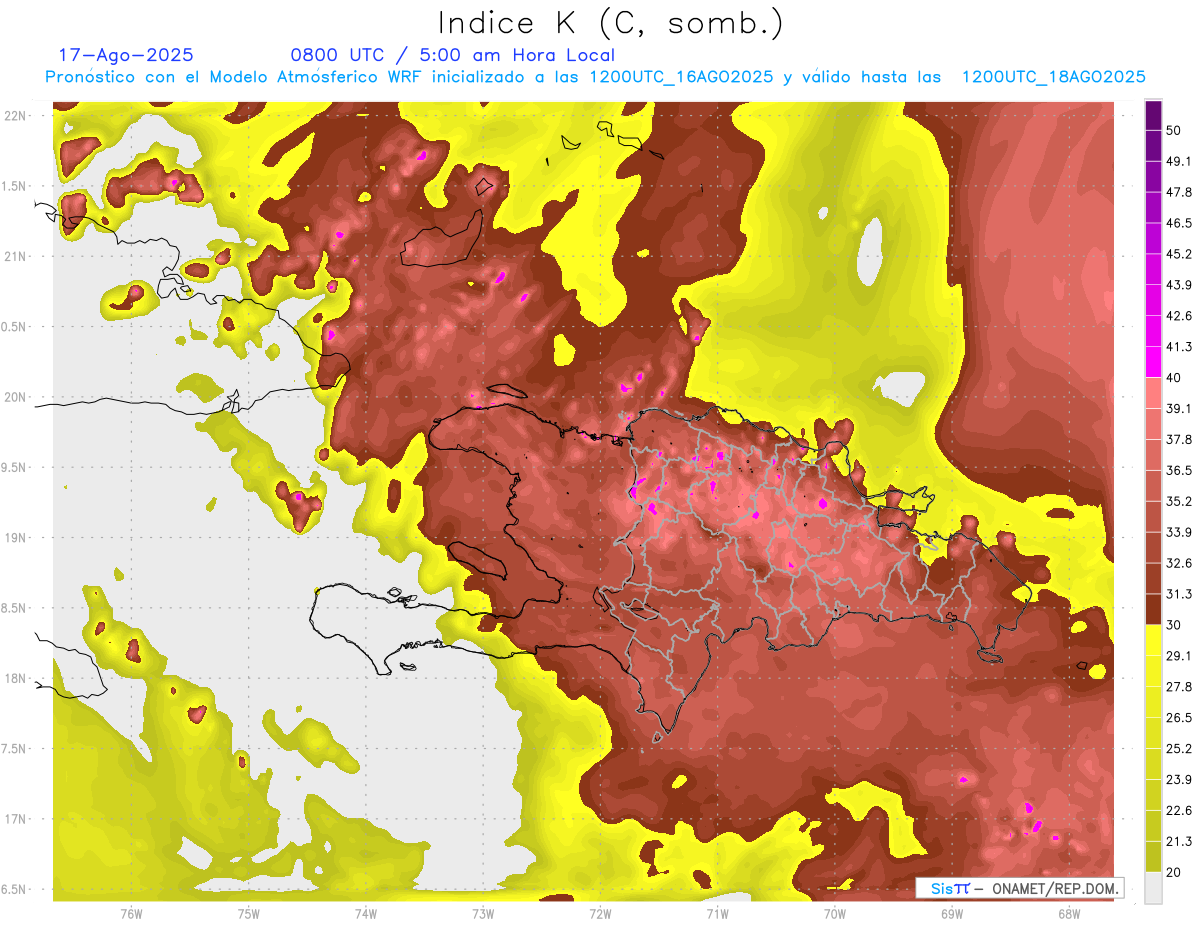The image size is (1200, 927).
Task: Click the "70W" longitude label
Action: click(834, 913)
